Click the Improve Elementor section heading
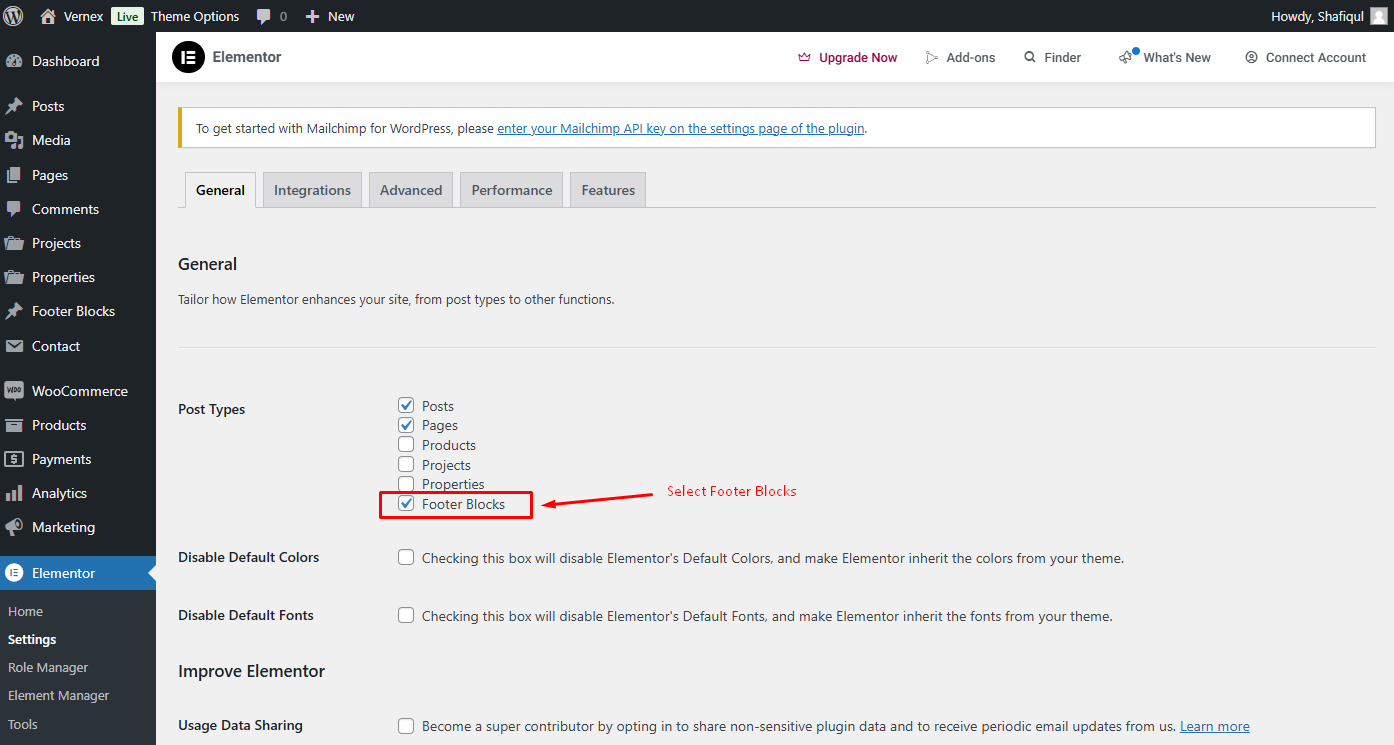 251,671
